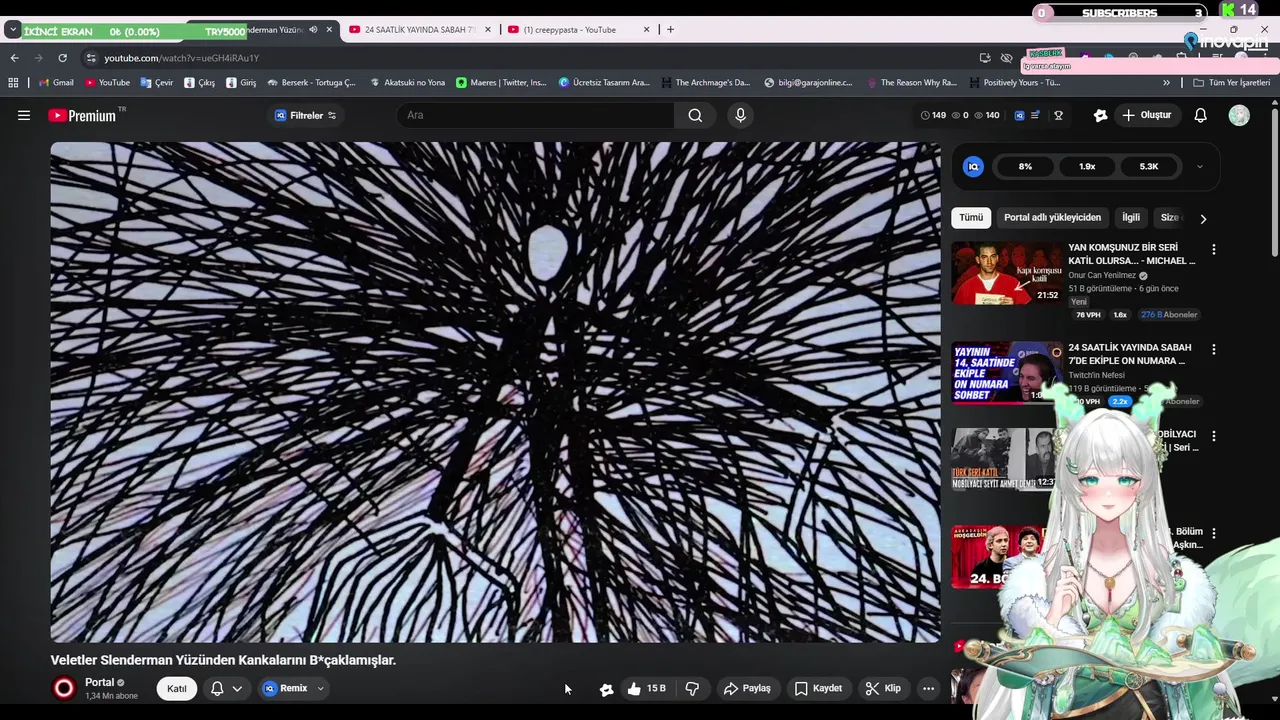
Task: Open options for 24 SAATLİK YAYINDA video
Action: [x=1213, y=349]
